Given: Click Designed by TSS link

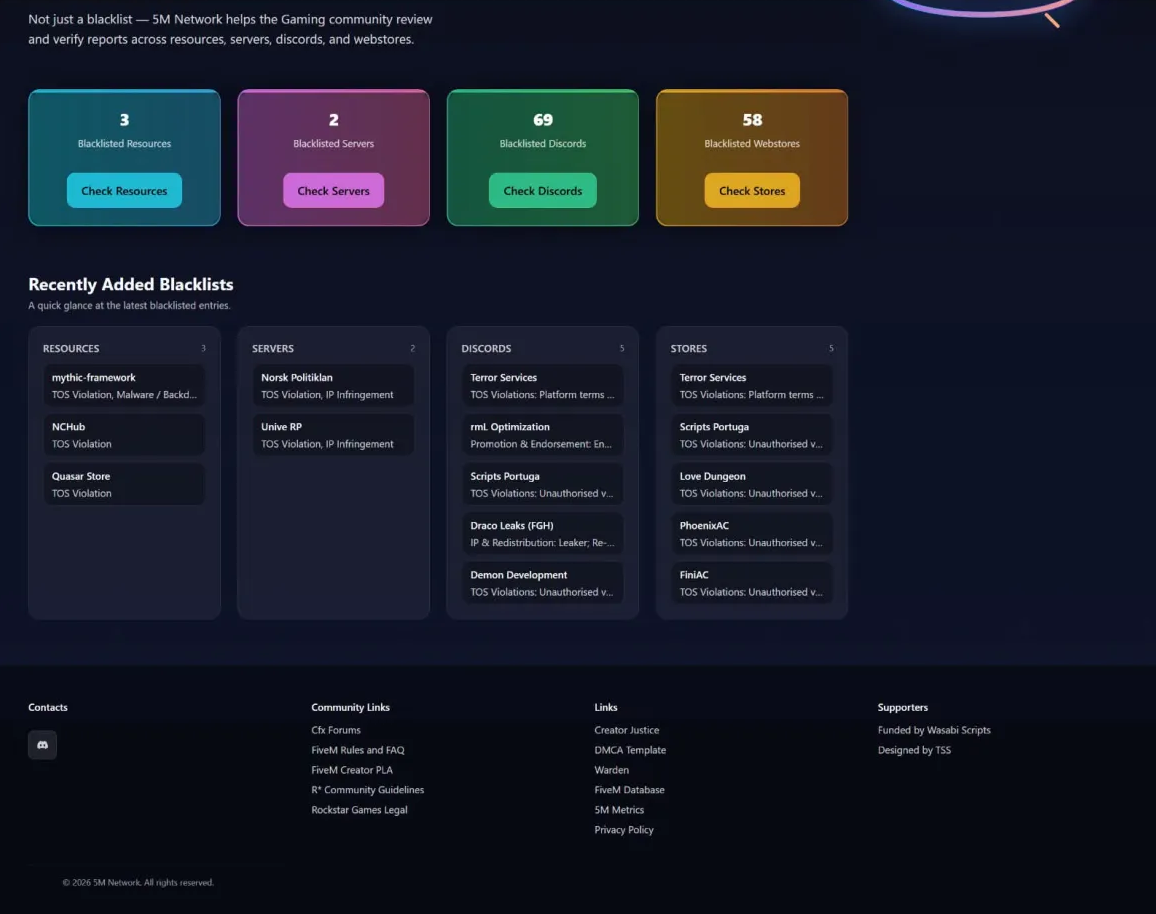Looking at the screenshot, I should [x=913, y=750].
